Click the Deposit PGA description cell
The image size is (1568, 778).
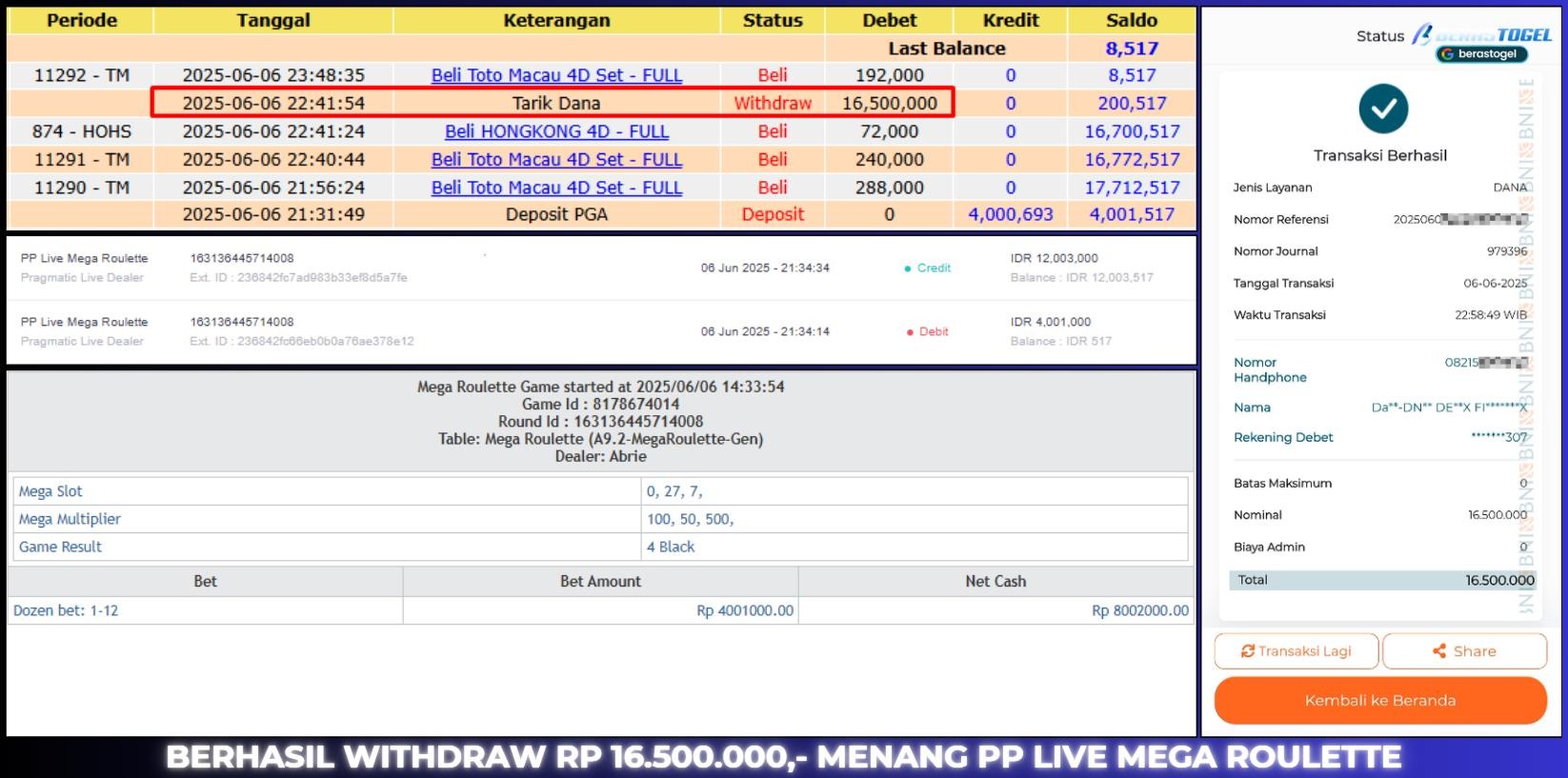[x=556, y=214]
